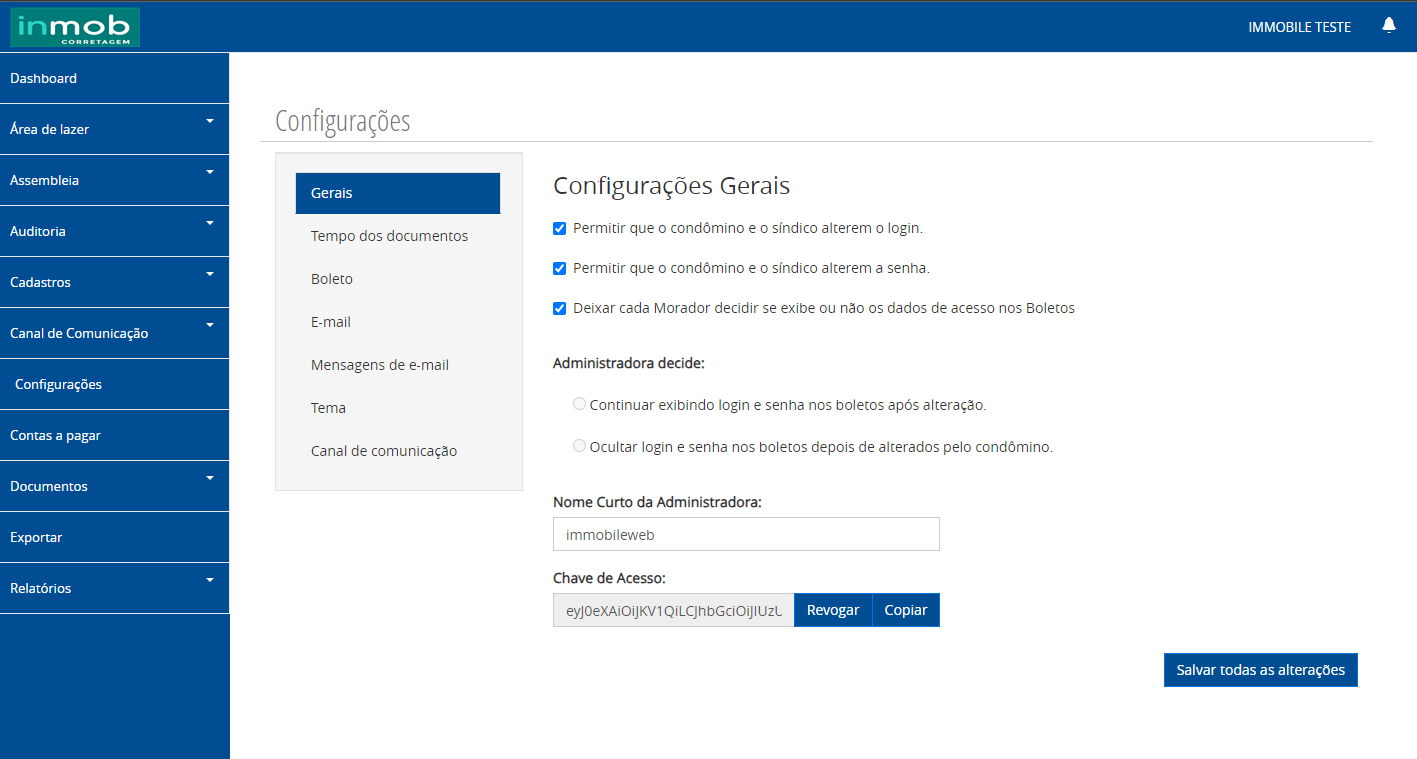Click the Administradora decide label
Image resolution: width=1417 pixels, height=759 pixels.
[628, 362]
